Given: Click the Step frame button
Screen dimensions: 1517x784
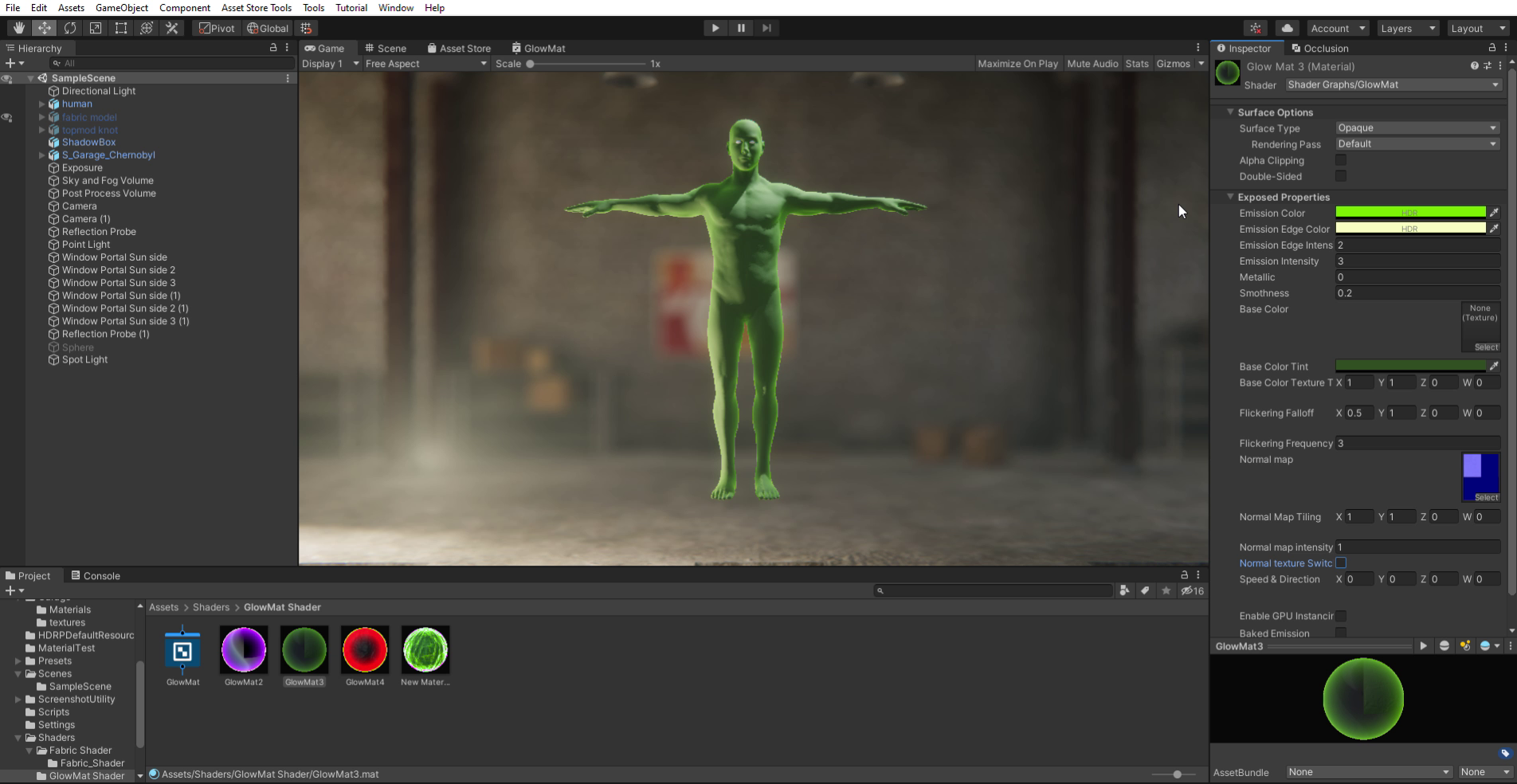Looking at the screenshot, I should click(x=766, y=28).
